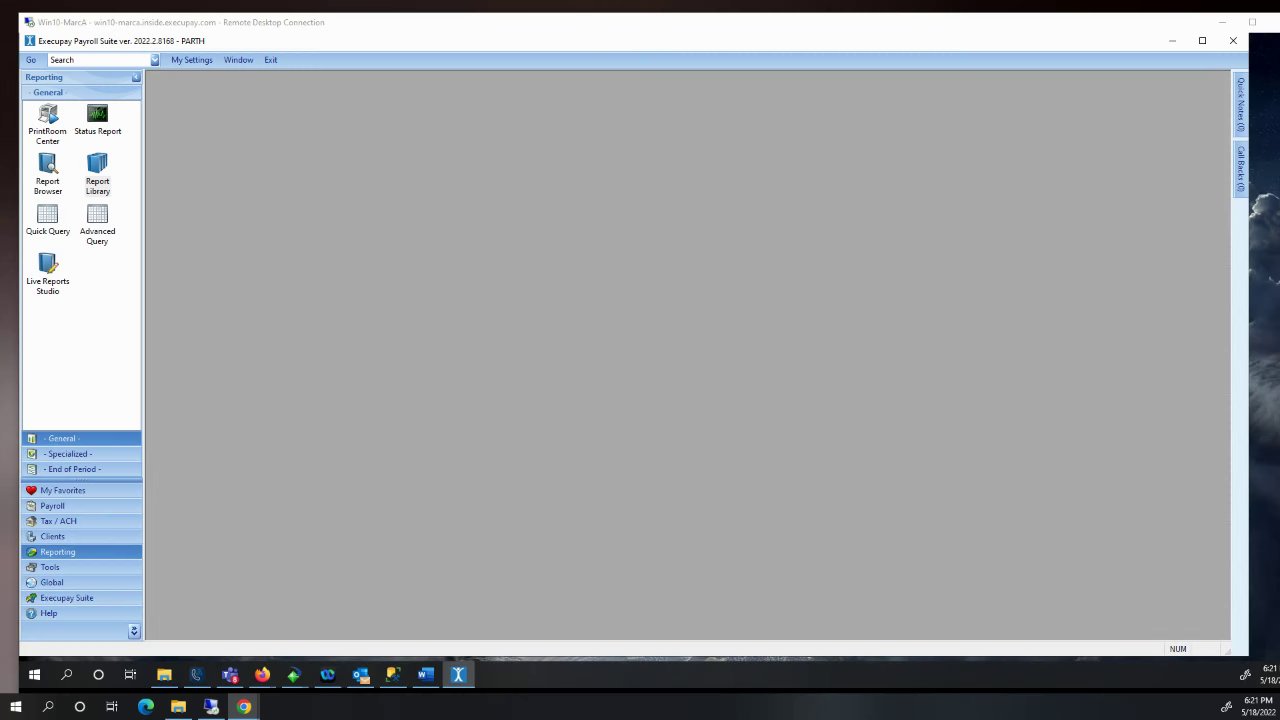
Task: Open File Explorer on the remote taskbar
Action: pos(164,675)
